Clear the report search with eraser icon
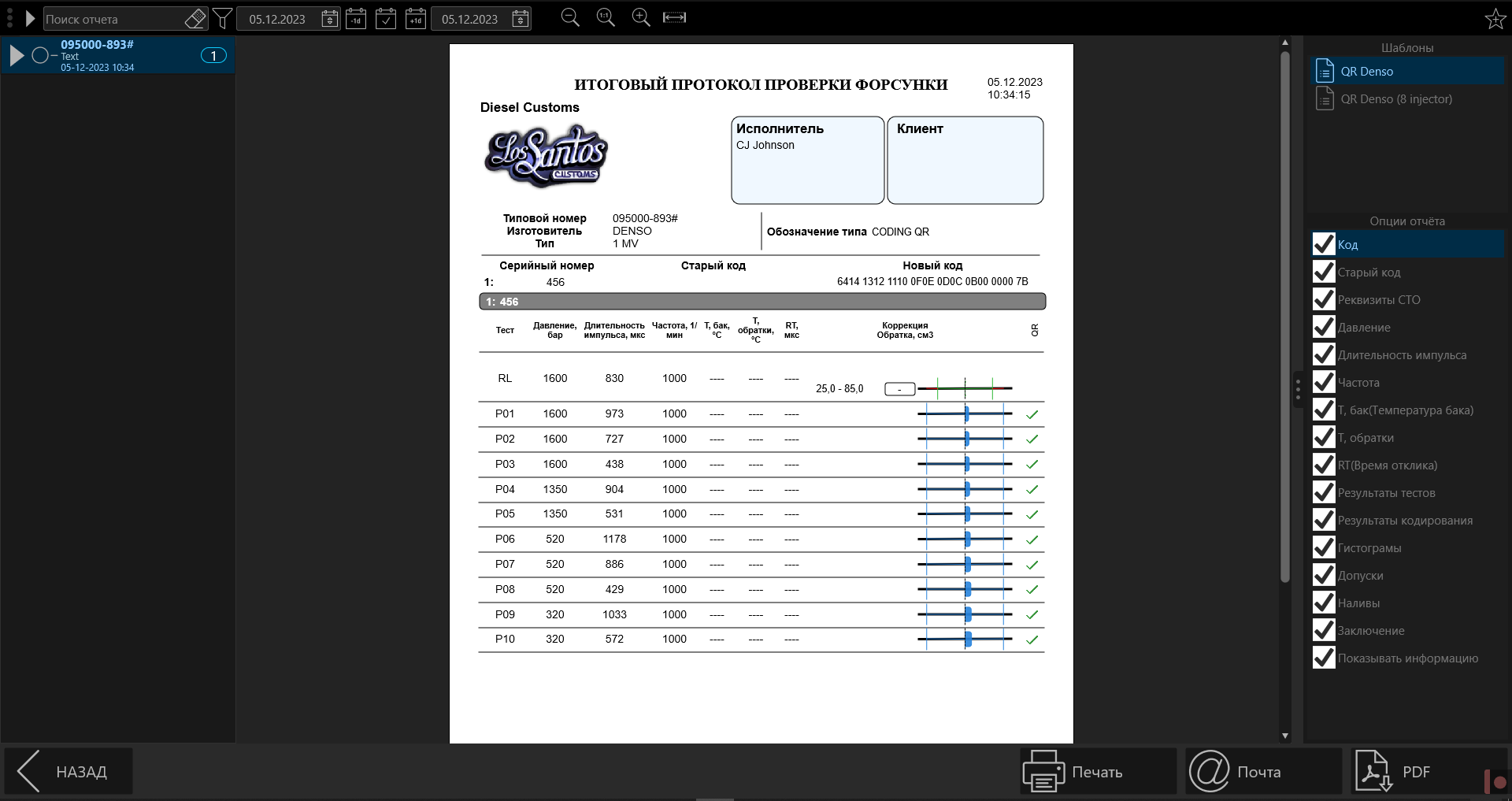Image resolution: width=1512 pixels, height=801 pixels. click(195, 19)
